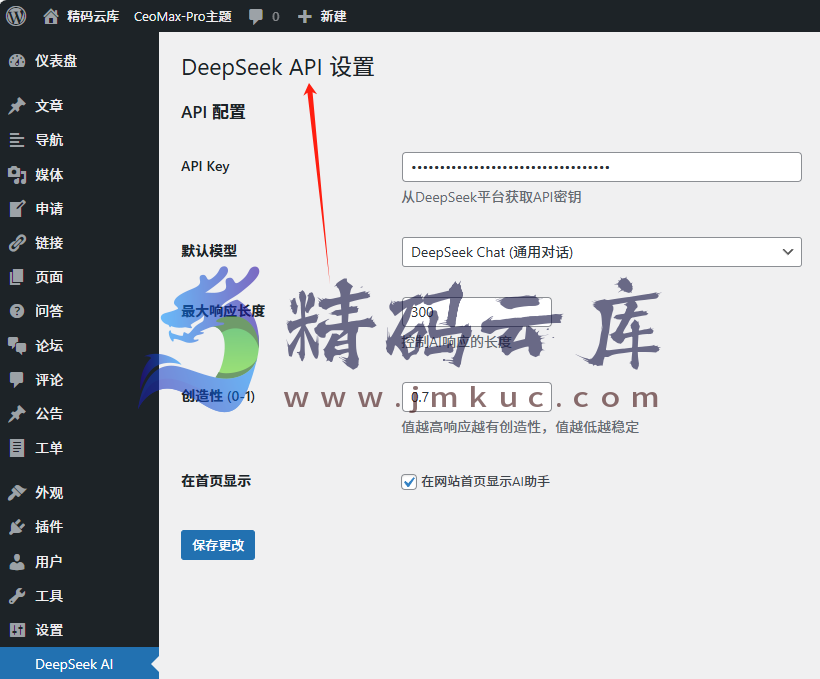
Task: Open the 默认模型 DeepSeek Chat dropdown
Action: pyautogui.click(x=601, y=252)
